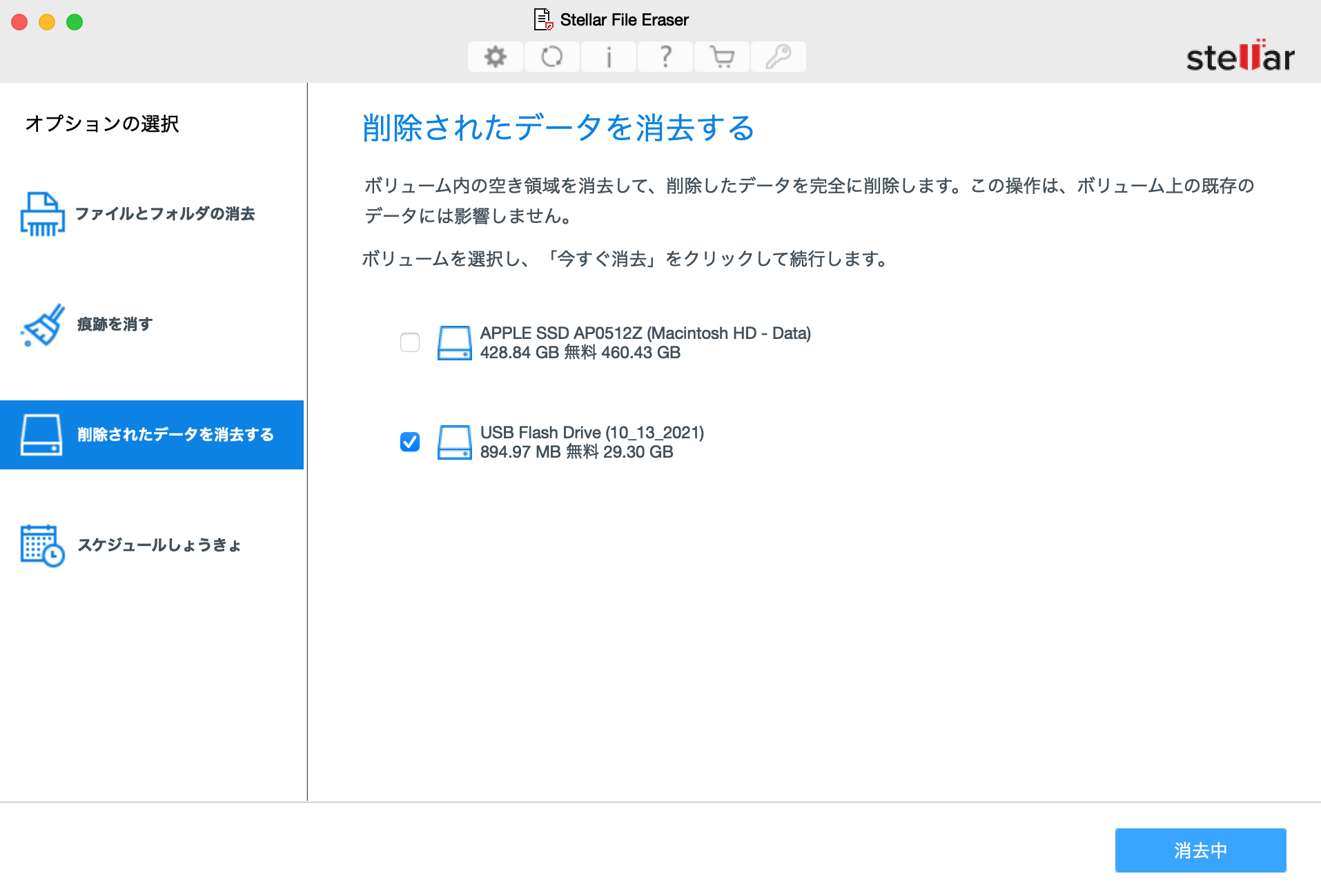Click the Stellar File Eraser title icon
This screenshot has width=1321, height=896.
pos(544,19)
